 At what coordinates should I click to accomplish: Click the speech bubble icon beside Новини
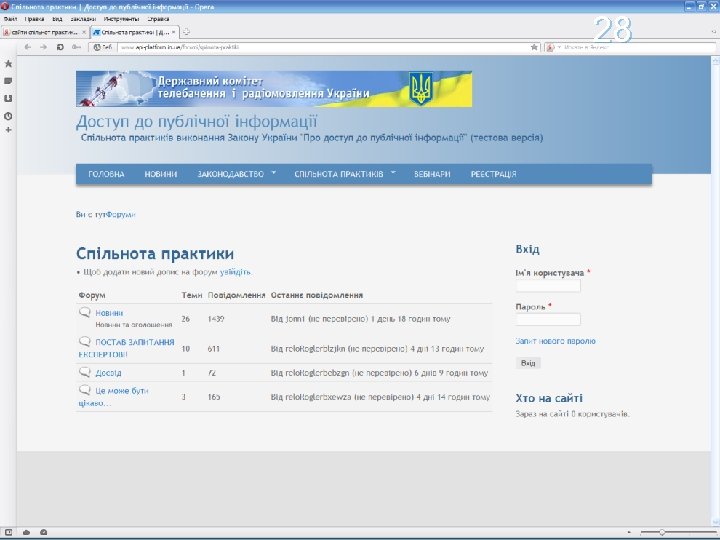click(85, 313)
